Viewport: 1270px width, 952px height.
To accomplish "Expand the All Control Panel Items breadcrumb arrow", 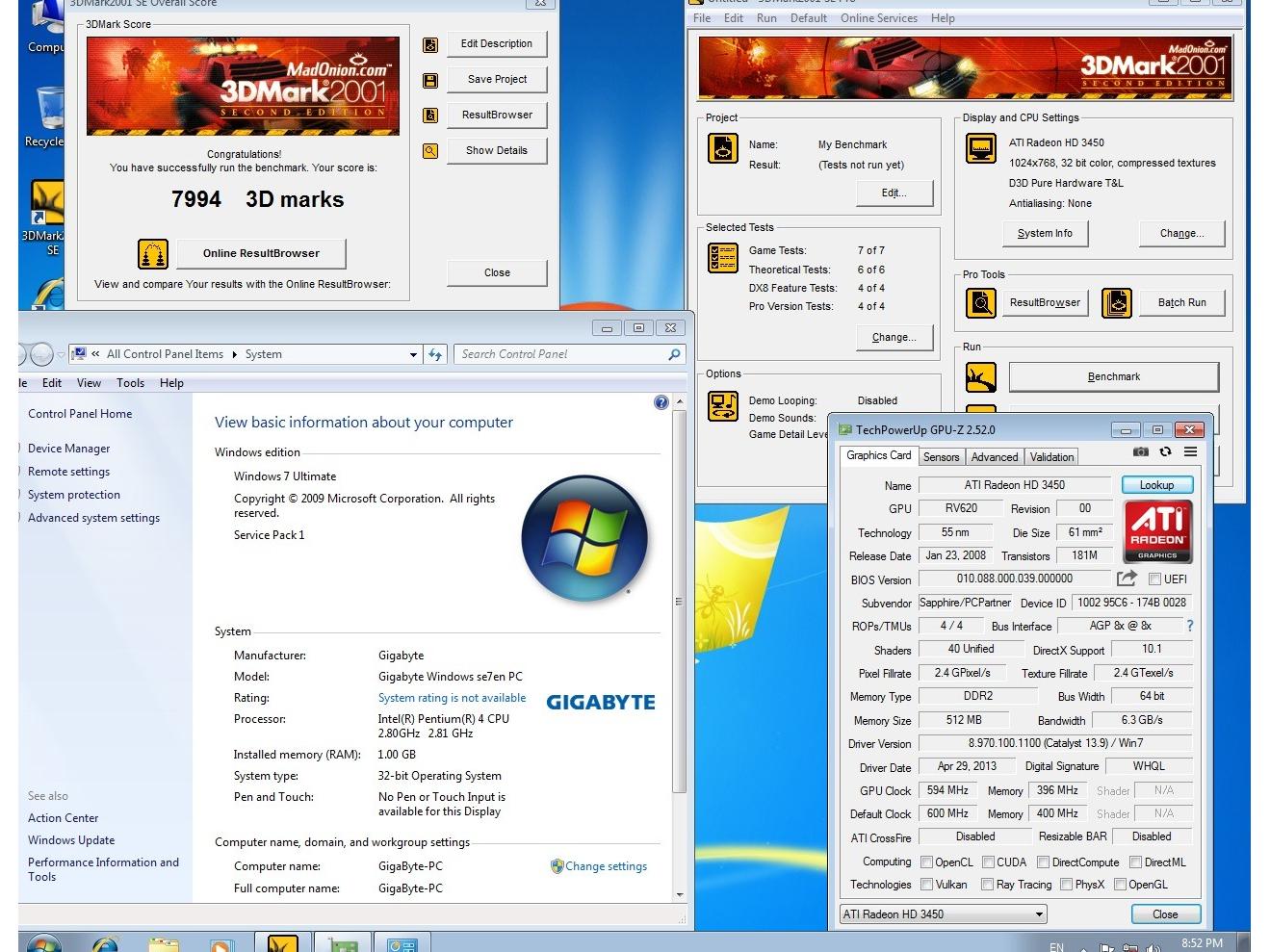I will coord(234,355).
